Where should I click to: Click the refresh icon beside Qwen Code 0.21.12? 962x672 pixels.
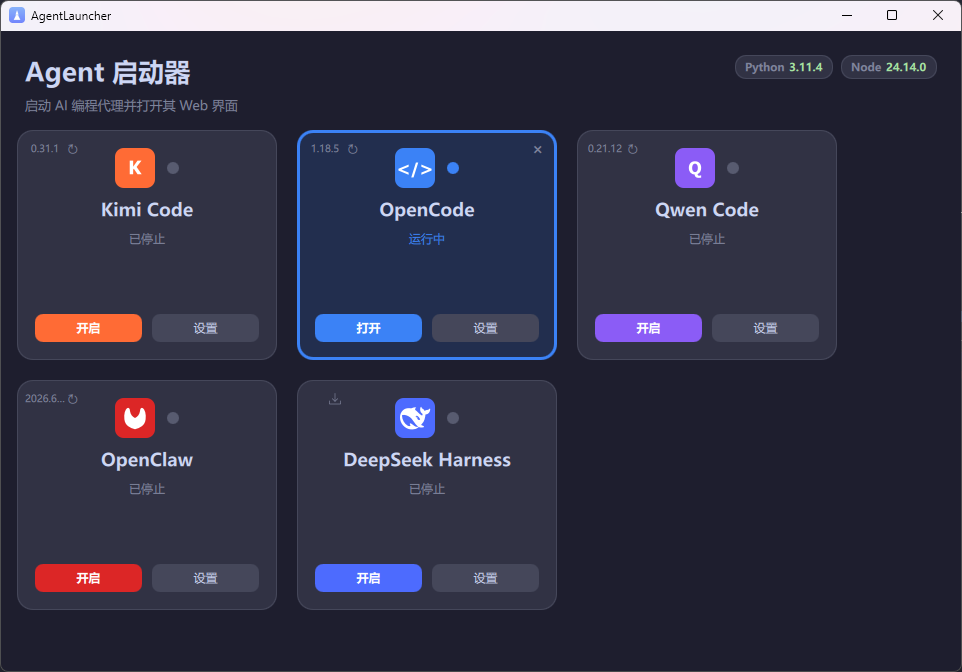[x=633, y=149]
